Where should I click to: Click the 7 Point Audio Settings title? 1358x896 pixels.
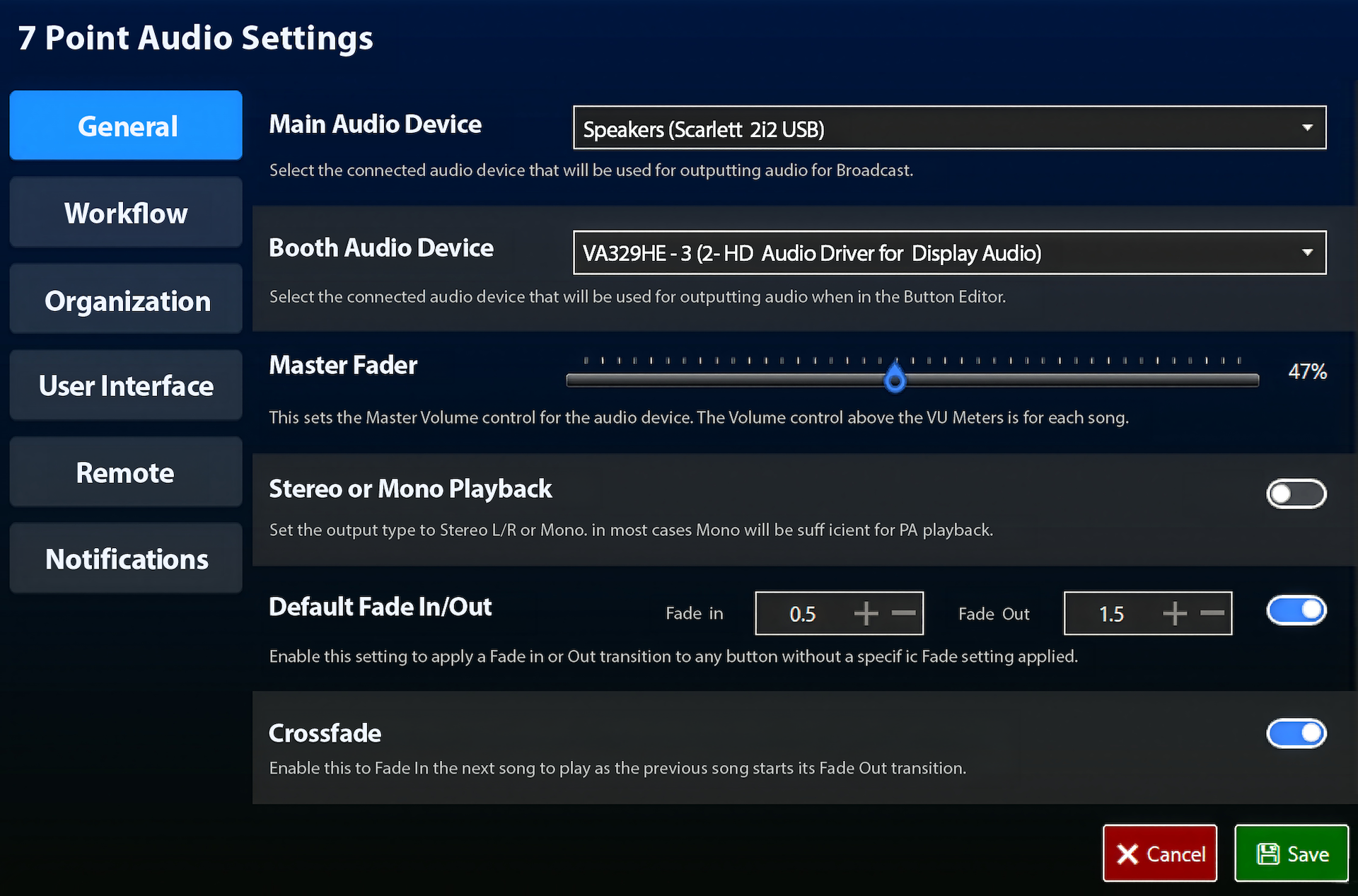[x=195, y=37]
